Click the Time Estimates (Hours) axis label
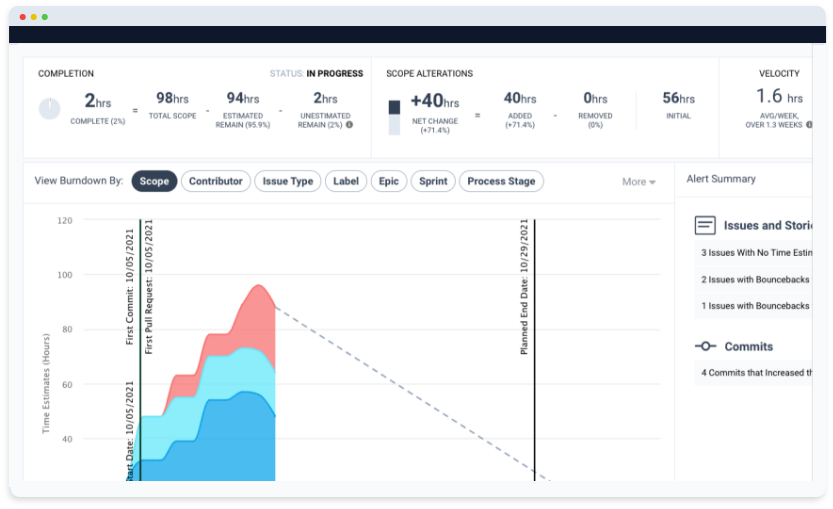The width and height of the screenshot is (833, 509). [46, 383]
